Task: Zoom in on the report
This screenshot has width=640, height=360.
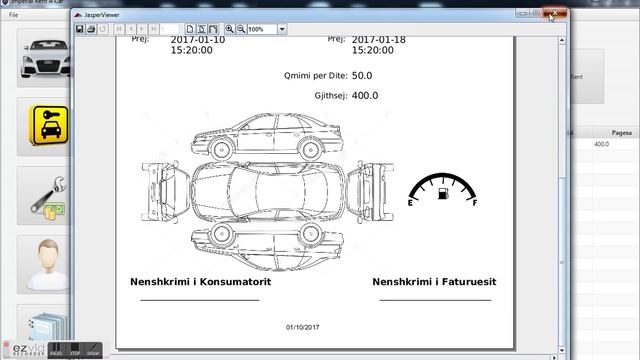Action: click(x=229, y=29)
